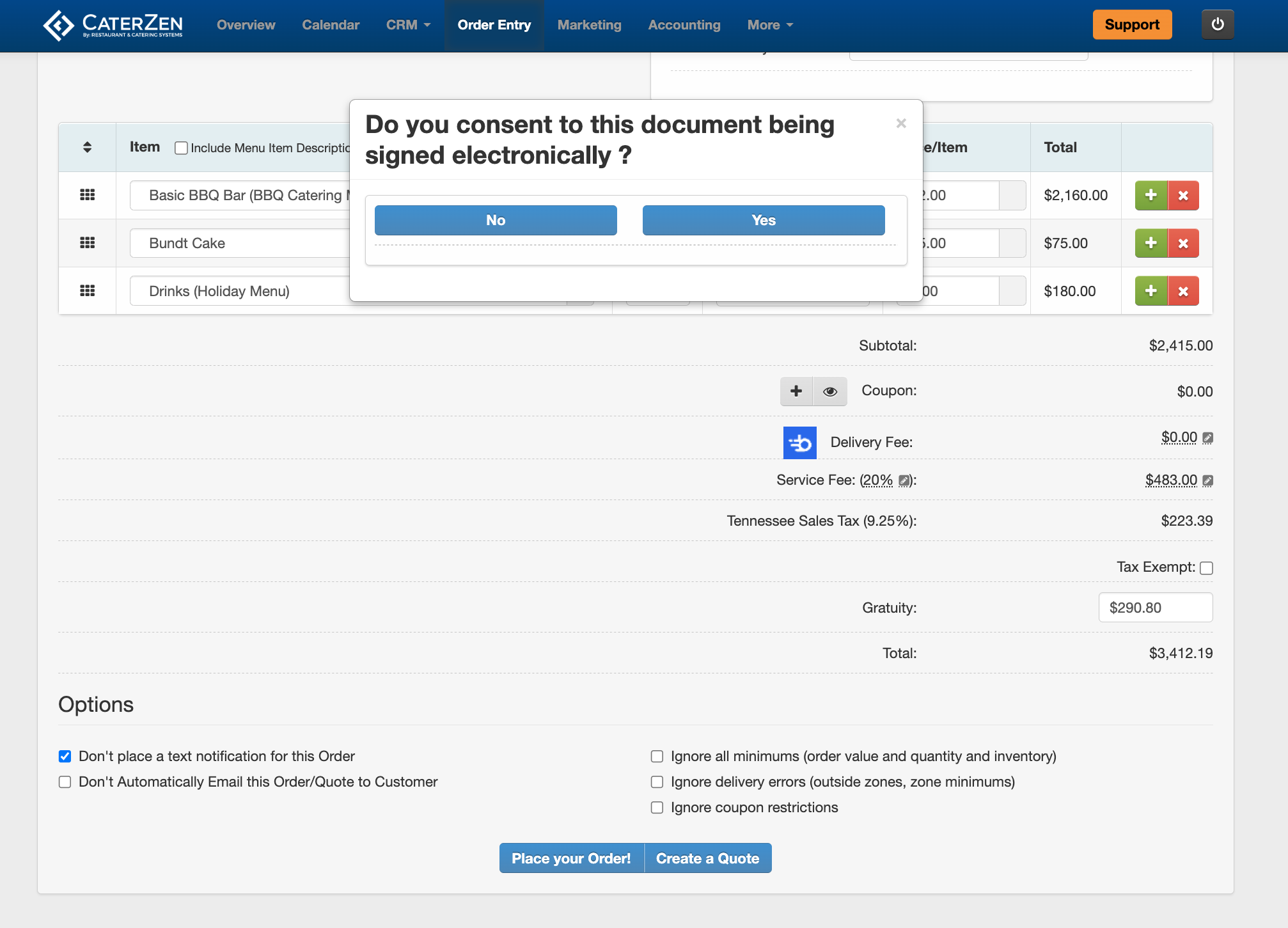Viewport: 1288px width, 928px height.
Task: Click the edit icon next to $483.00
Action: (1207, 480)
